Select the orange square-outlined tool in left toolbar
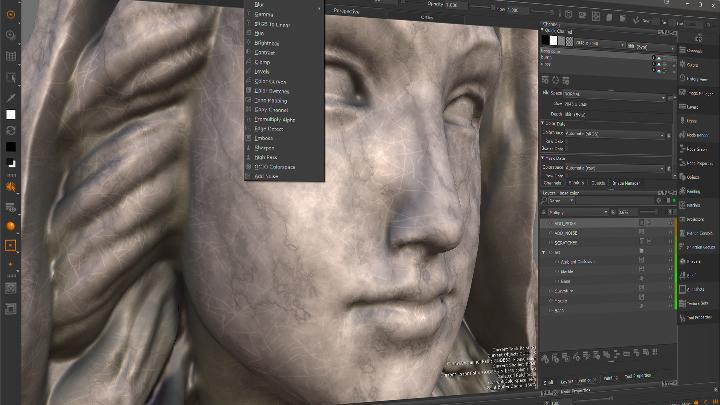This screenshot has height=405, width=720. pos(11,244)
